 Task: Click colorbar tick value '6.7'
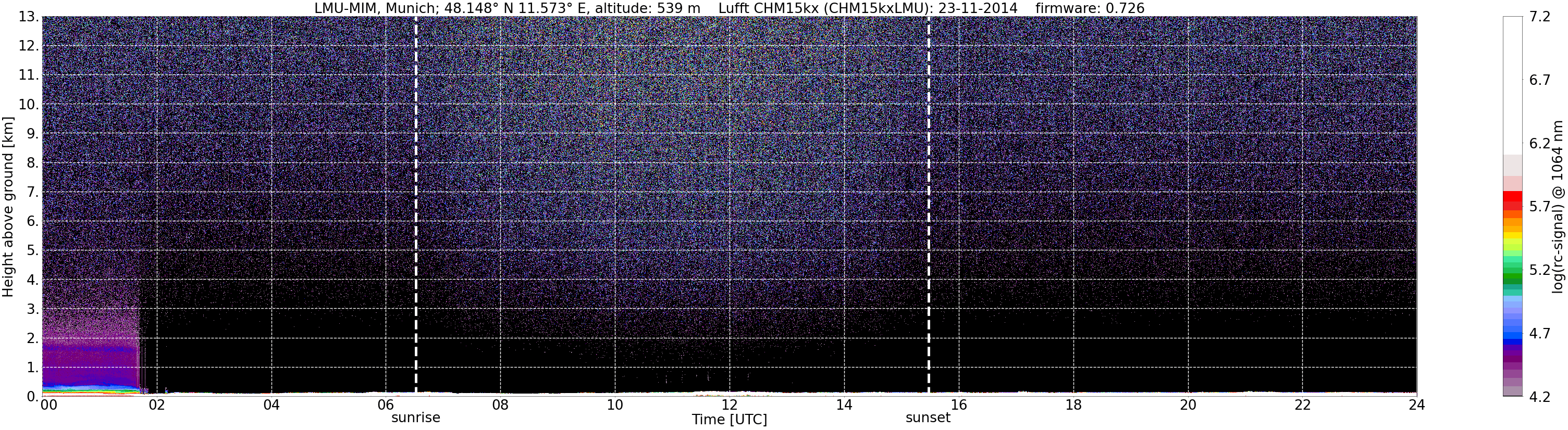click(x=1539, y=80)
